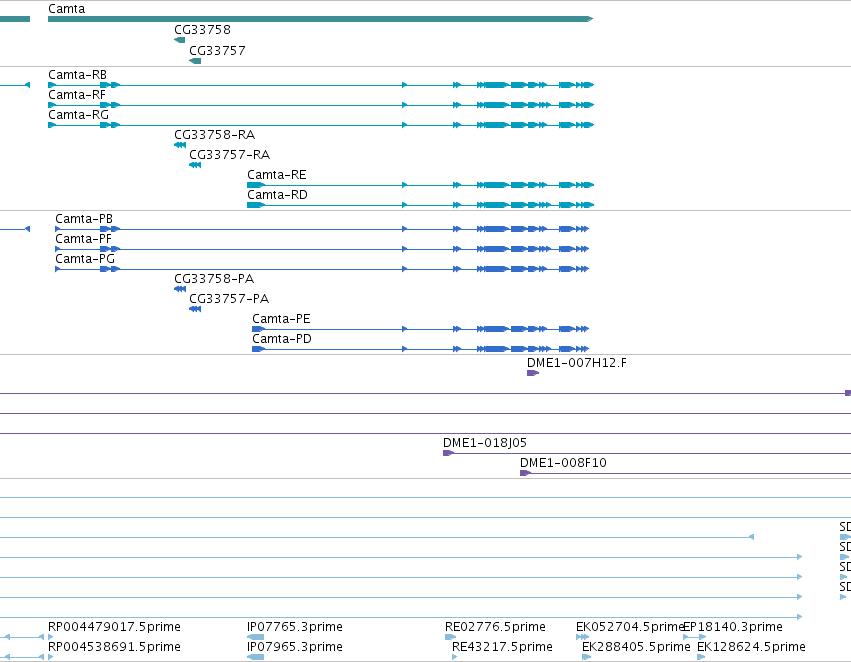The image size is (851, 662).
Task: Select the Camta-RD transcript label
Action: tap(277, 195)
